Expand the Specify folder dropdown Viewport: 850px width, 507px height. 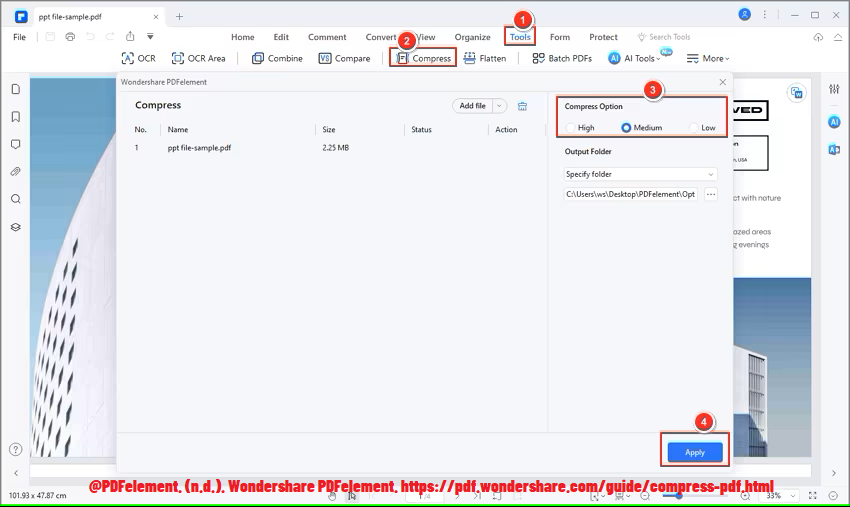coord(640,174)
